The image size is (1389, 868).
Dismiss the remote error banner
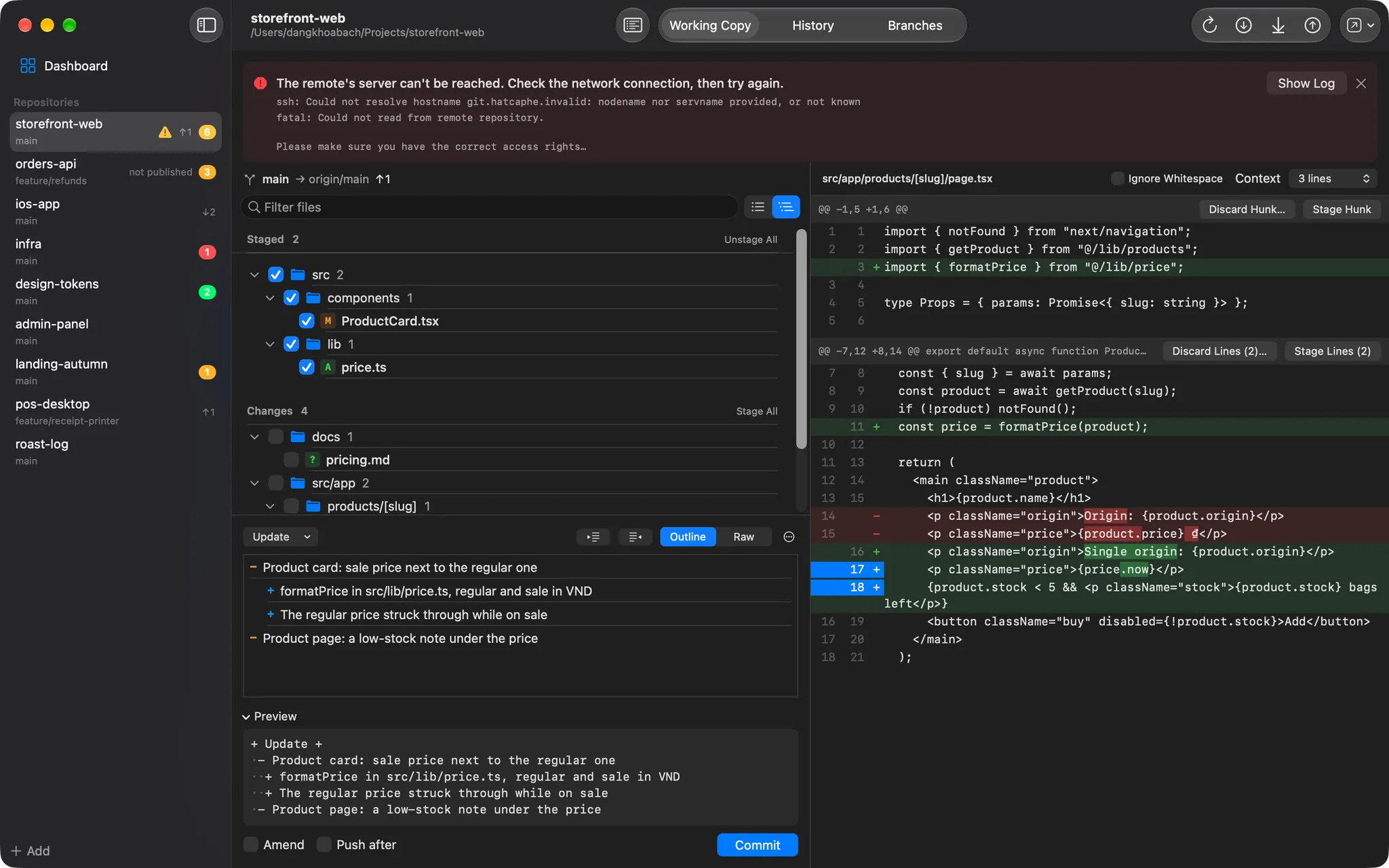[x=1361, y=83]
